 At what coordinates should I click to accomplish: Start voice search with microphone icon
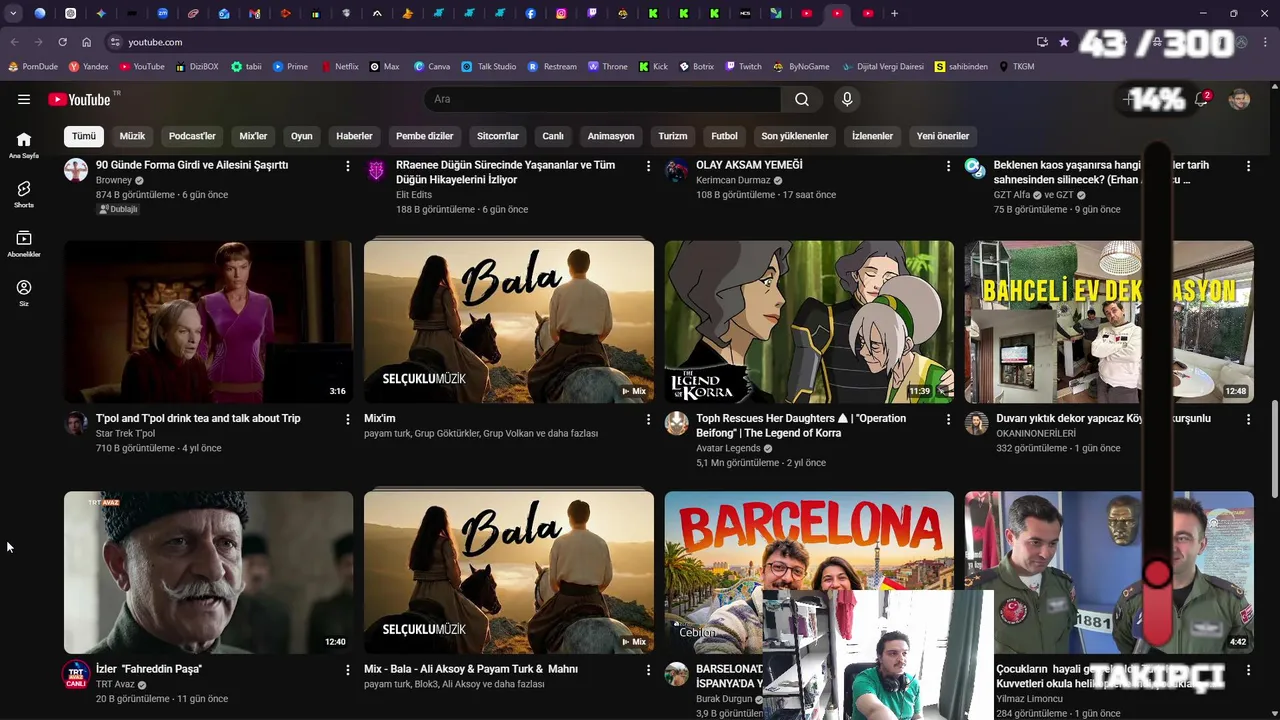click(x=847, y=99)
